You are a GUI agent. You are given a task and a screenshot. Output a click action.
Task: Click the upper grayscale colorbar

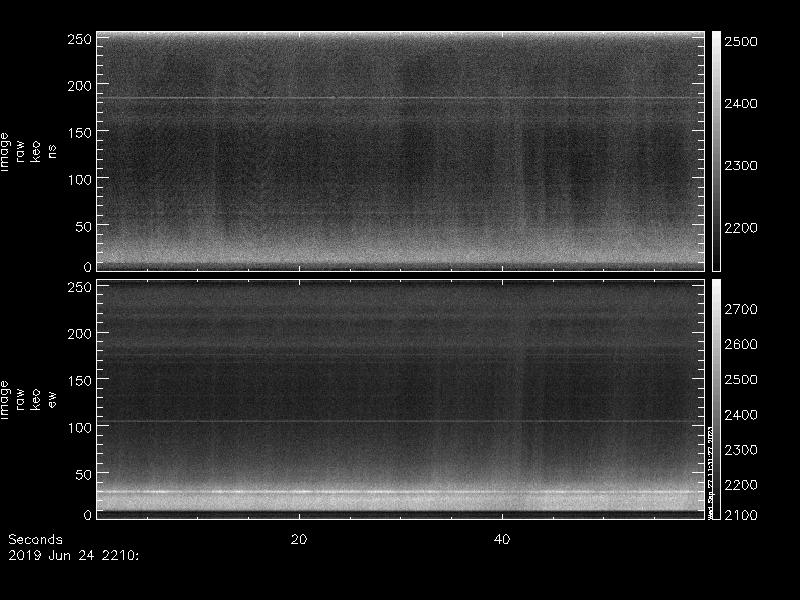(x=716, y=151)
